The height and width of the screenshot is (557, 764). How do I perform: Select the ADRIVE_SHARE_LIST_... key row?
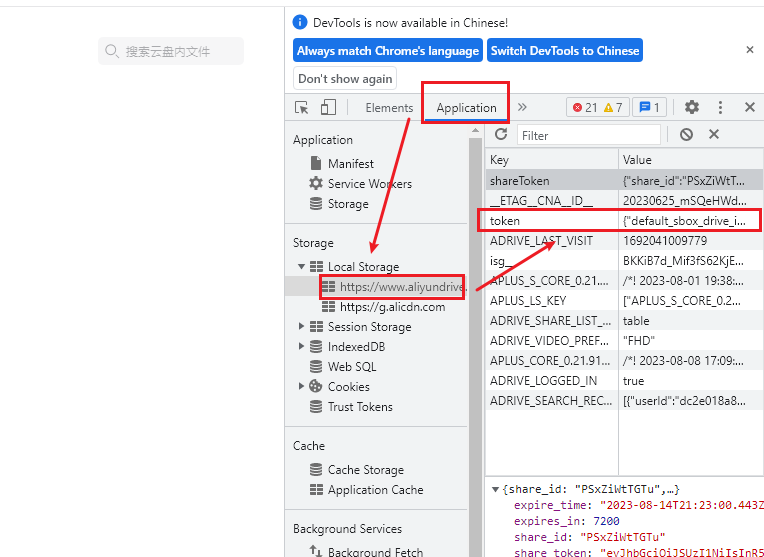(625, 321)
